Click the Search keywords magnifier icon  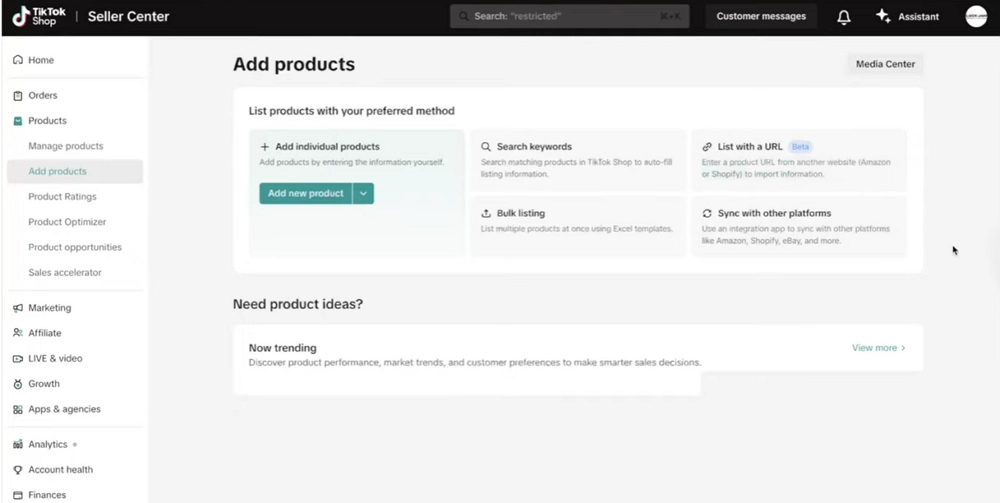[486, 147]
